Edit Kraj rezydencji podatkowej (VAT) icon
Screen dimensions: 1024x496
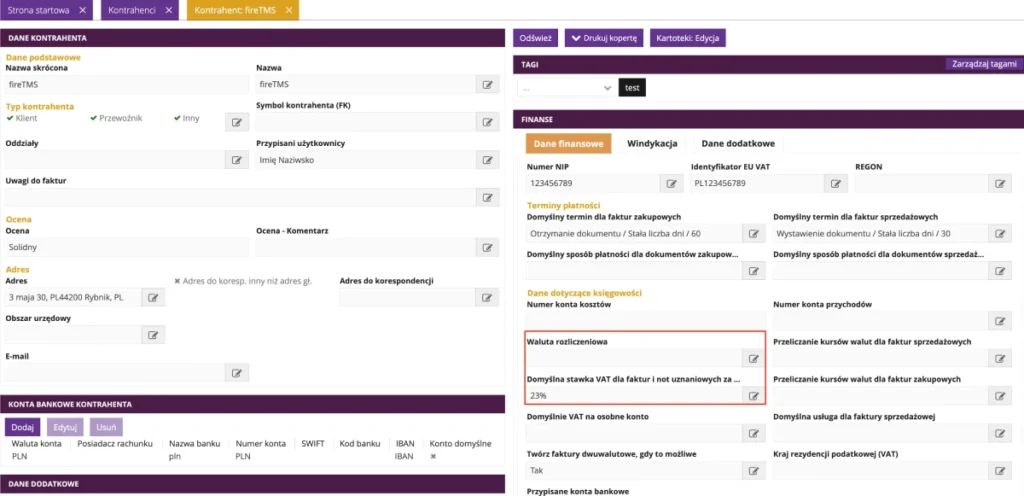pyautogui.click(x=999, y=471)
